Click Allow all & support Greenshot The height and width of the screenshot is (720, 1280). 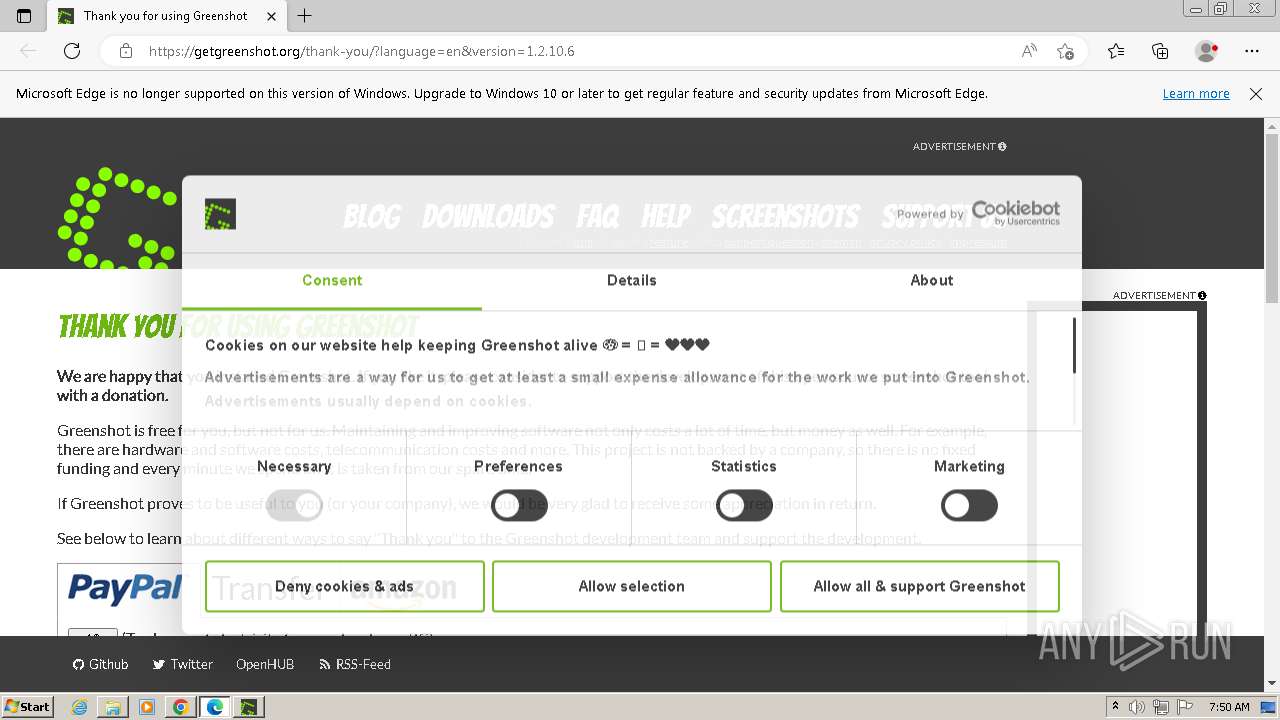tap(919, 586)
